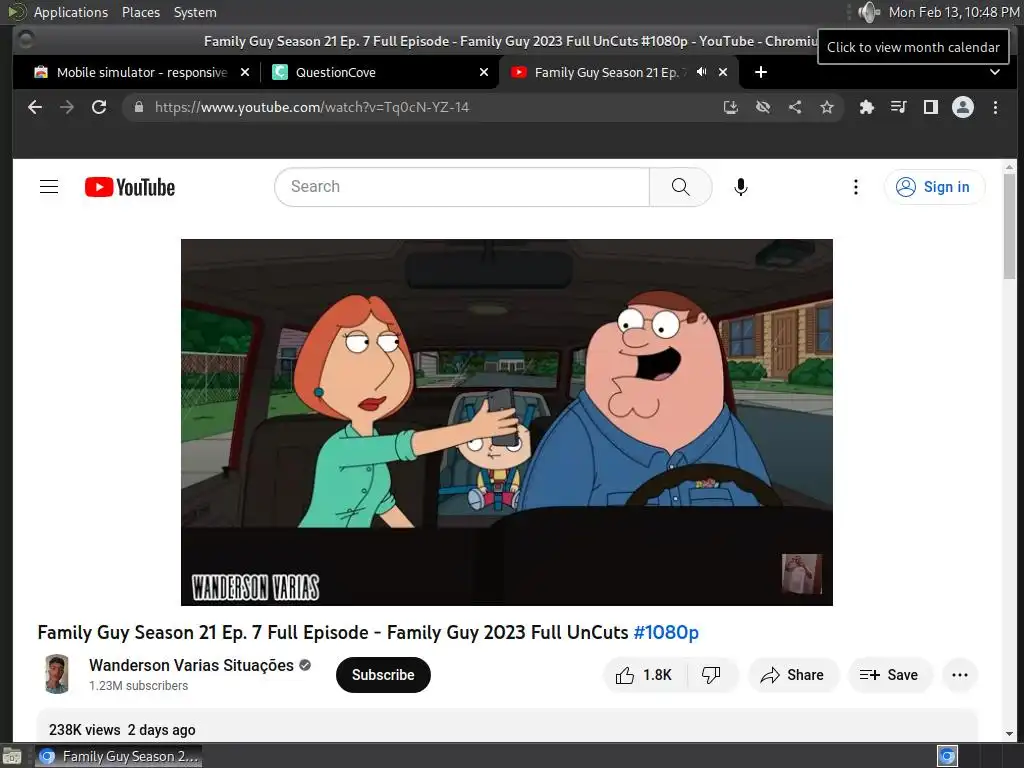1024x768 pixels.
Task: Click the install app icon in address bar
Action: (x=731, y=107)
